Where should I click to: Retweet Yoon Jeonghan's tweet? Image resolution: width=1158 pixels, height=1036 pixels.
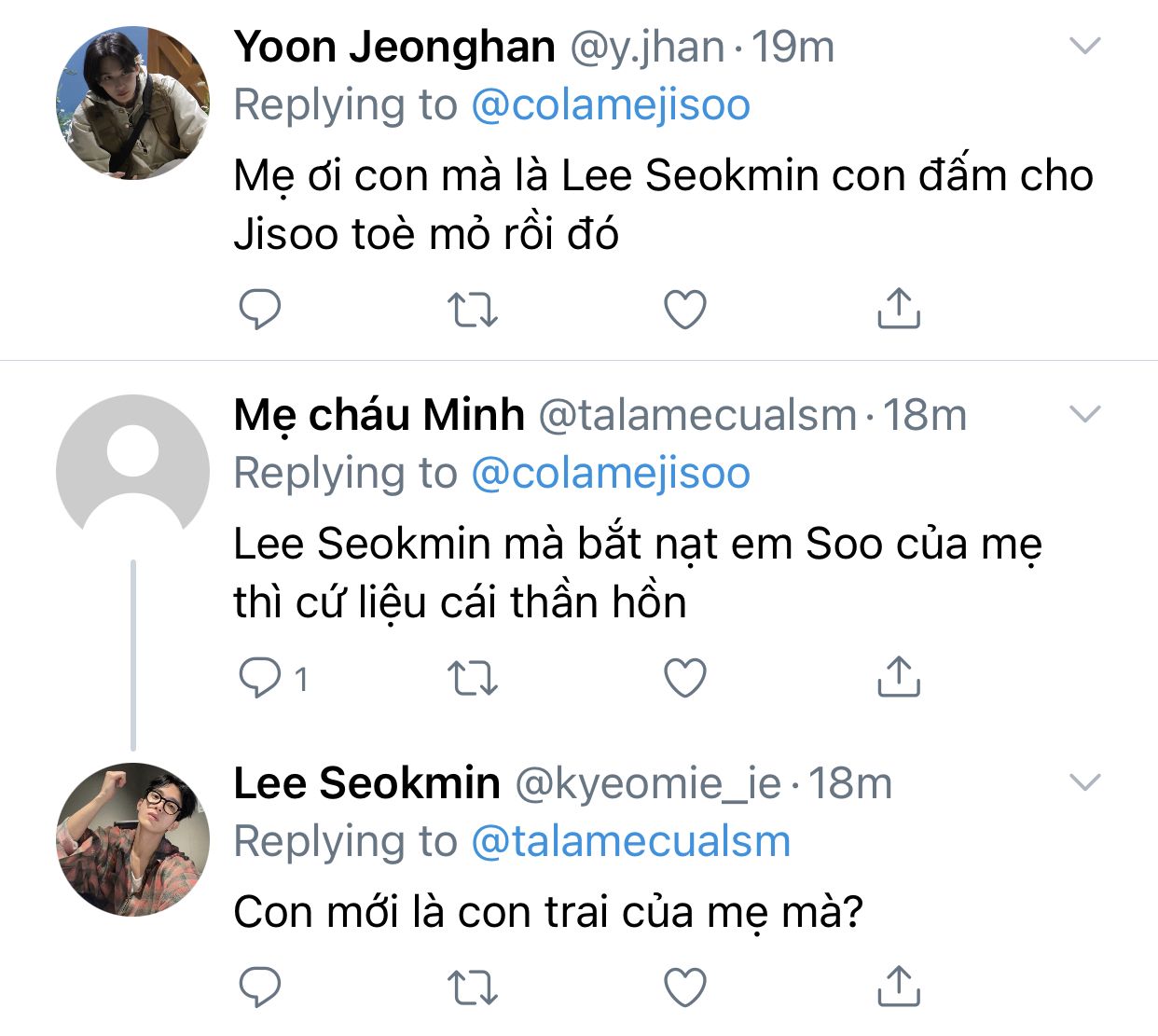(x=473, y=310)
